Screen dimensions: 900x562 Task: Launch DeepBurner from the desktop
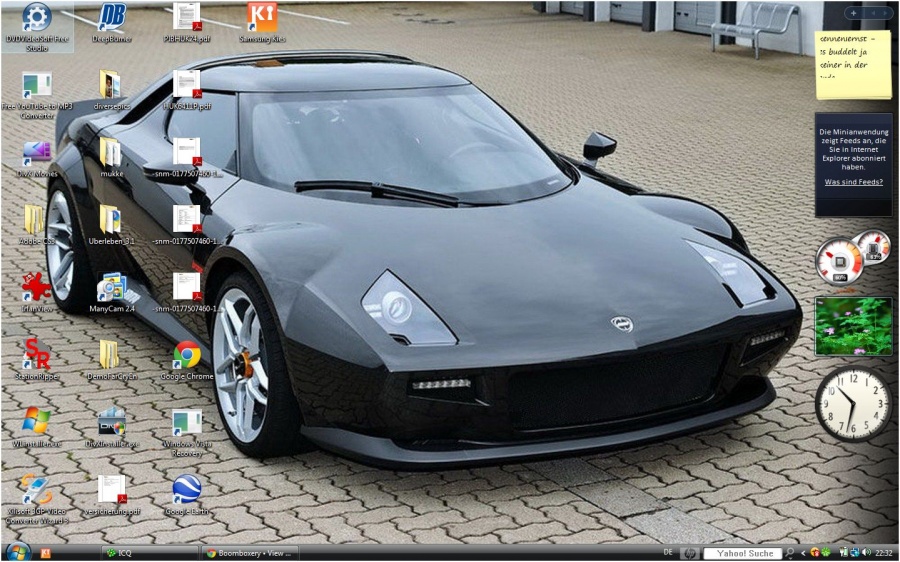point(111,18)
